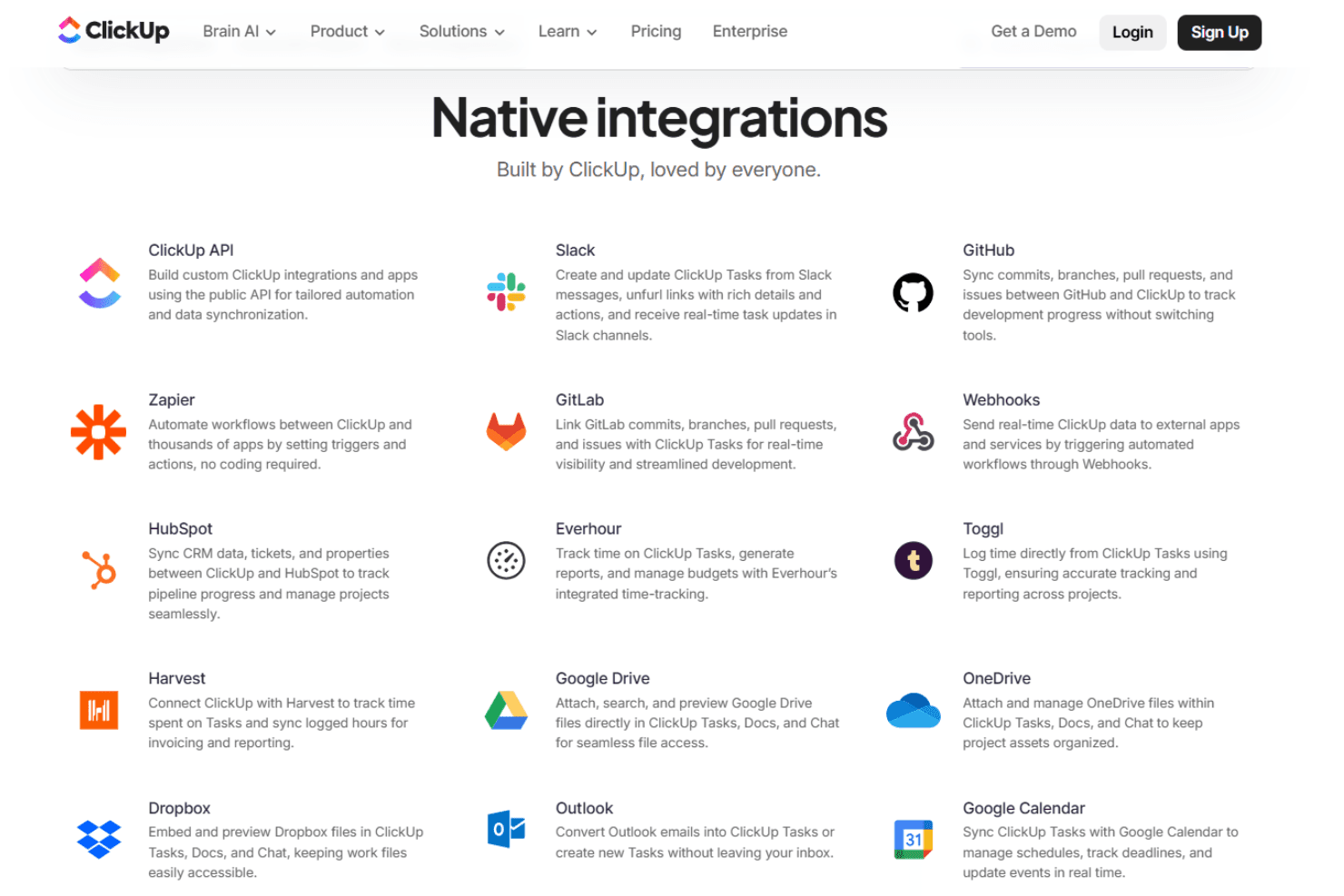Click the ClickUp API integration icon
The height and width of the screenshot is (896, 1344).
pyautogui.click(x=100, y=283)
